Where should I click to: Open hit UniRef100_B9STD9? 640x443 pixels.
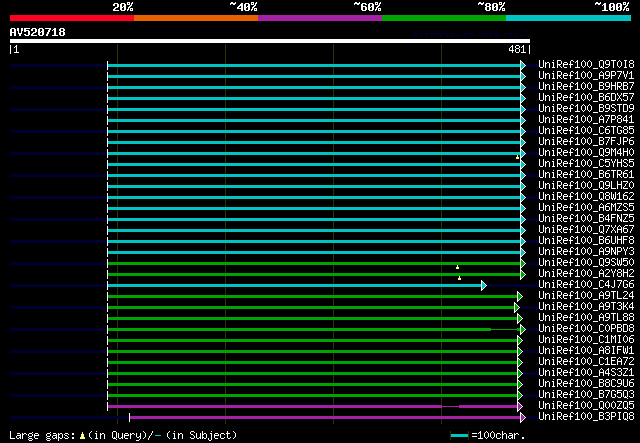click(x=586, y=108)
